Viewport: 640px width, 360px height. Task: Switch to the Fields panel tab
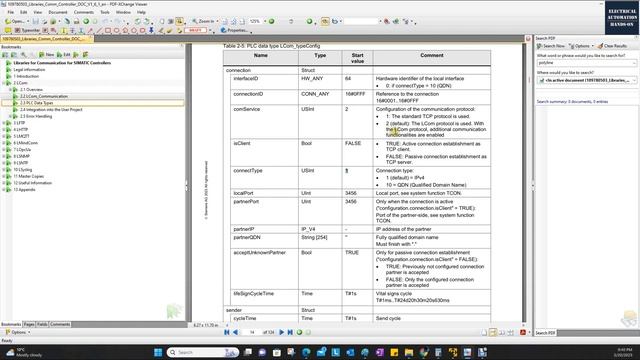pos(42,324)
